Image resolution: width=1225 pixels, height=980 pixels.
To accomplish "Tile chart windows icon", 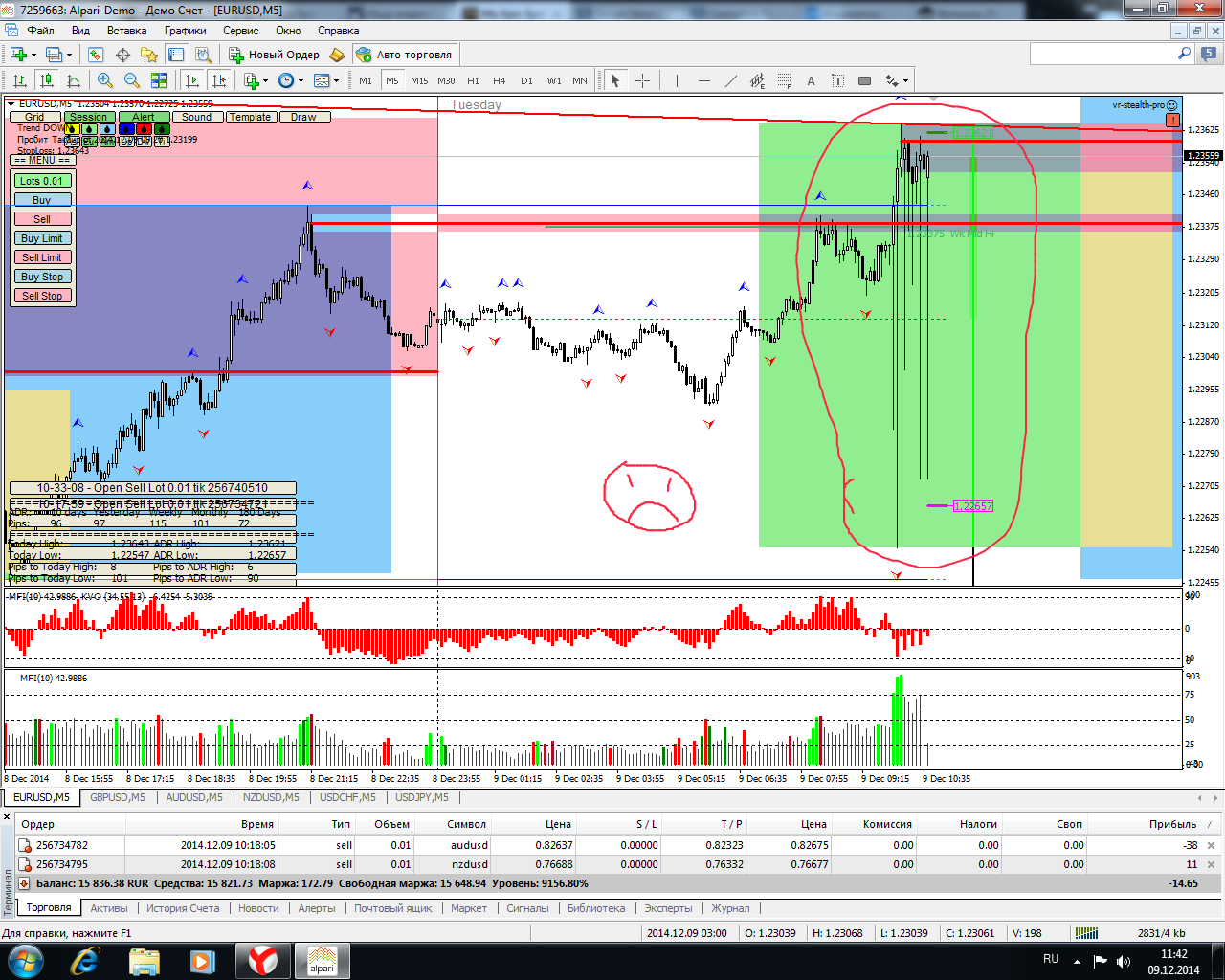I will (159, 80).
